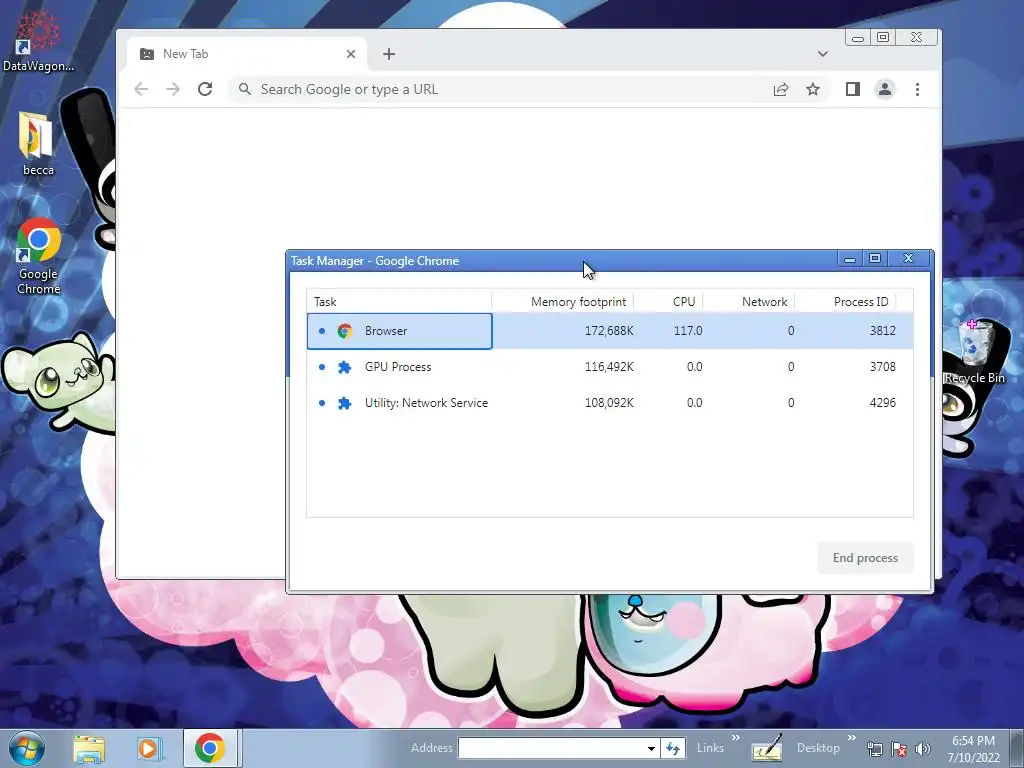The image size is (1024, 768).
Task: Click the Chrome taskbar button
Action: tap(210, 748)
